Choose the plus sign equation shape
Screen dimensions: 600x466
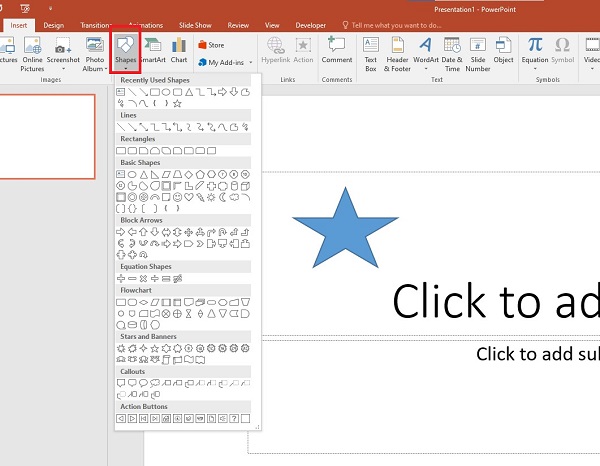click(x=121, y=278)
